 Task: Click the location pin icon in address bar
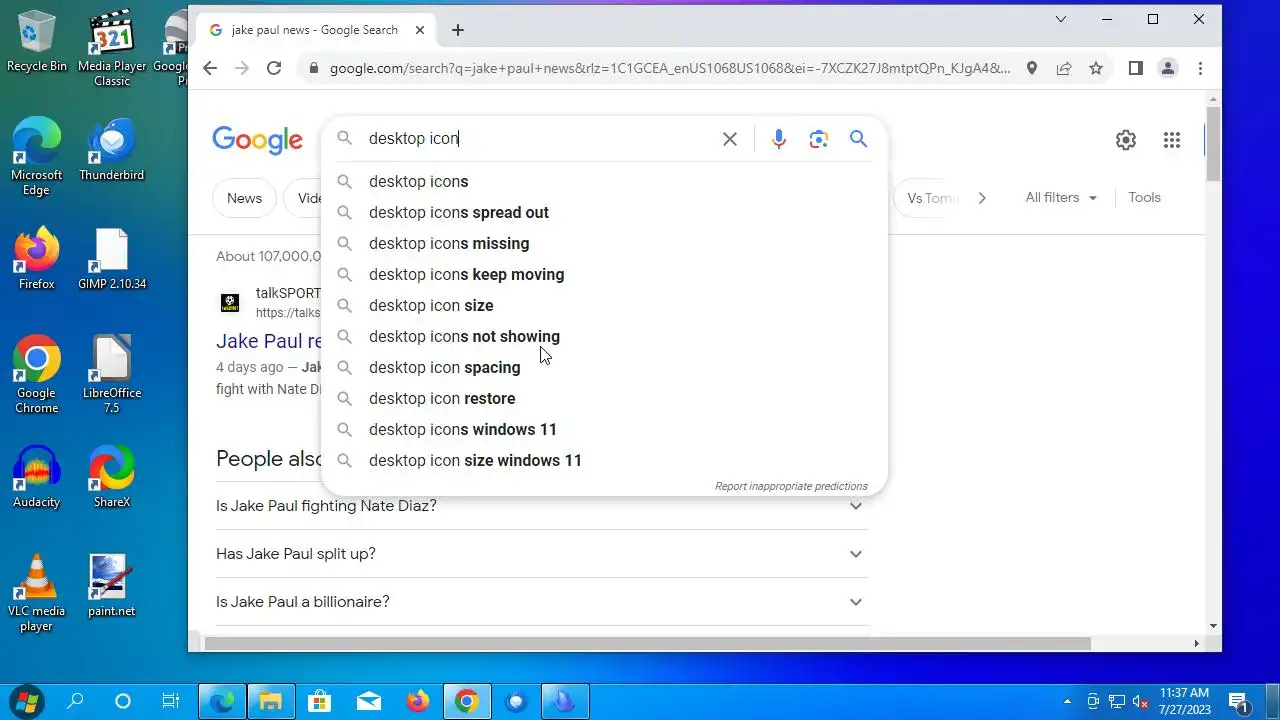pos(1032,68)
